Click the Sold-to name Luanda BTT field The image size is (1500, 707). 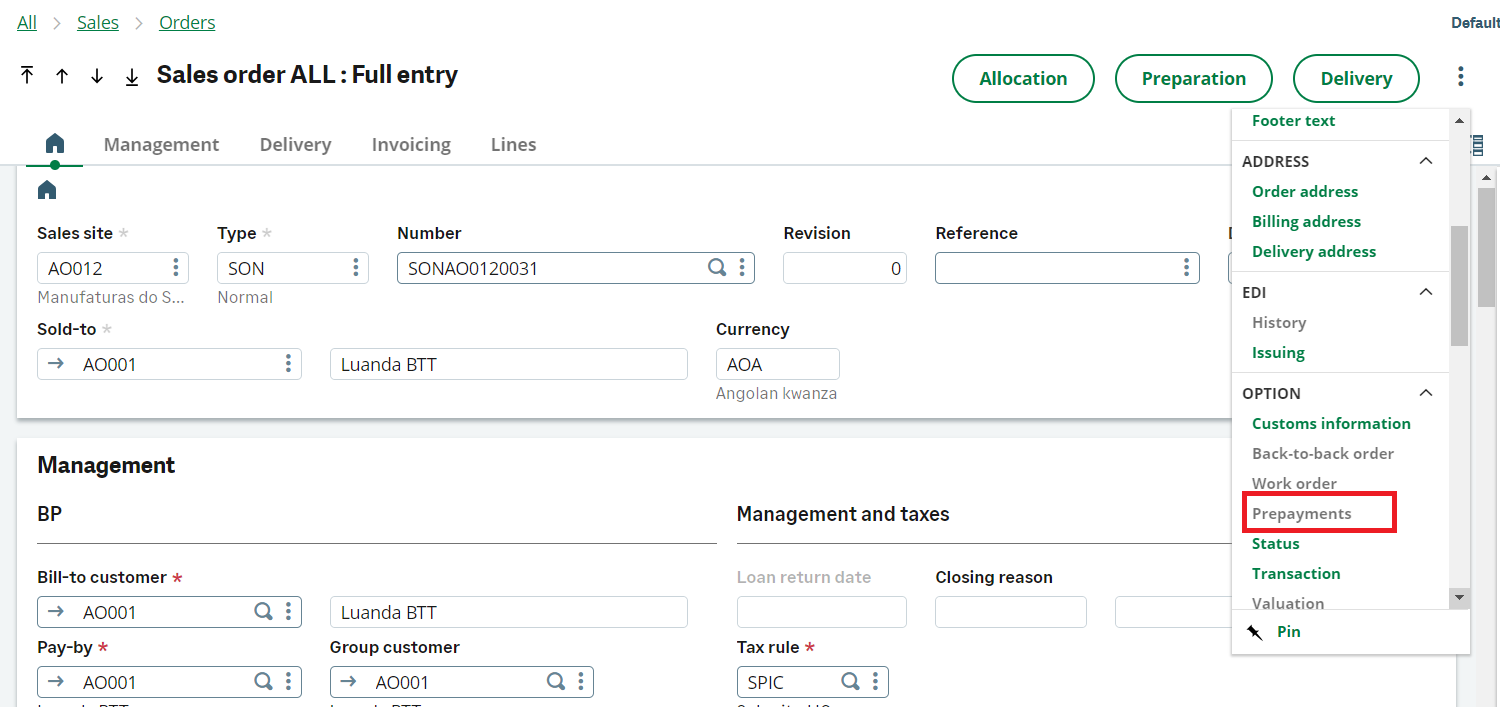click(509, 364)
